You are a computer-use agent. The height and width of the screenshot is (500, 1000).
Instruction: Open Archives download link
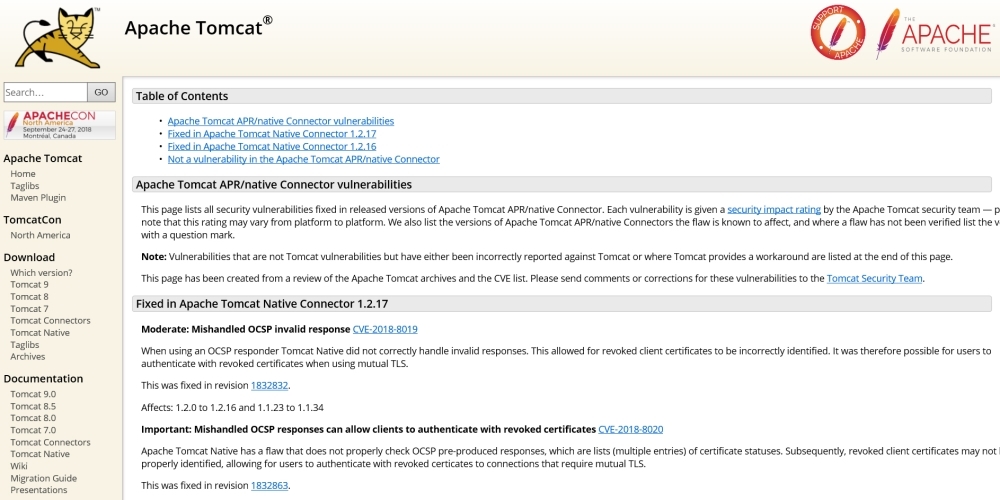27,357
